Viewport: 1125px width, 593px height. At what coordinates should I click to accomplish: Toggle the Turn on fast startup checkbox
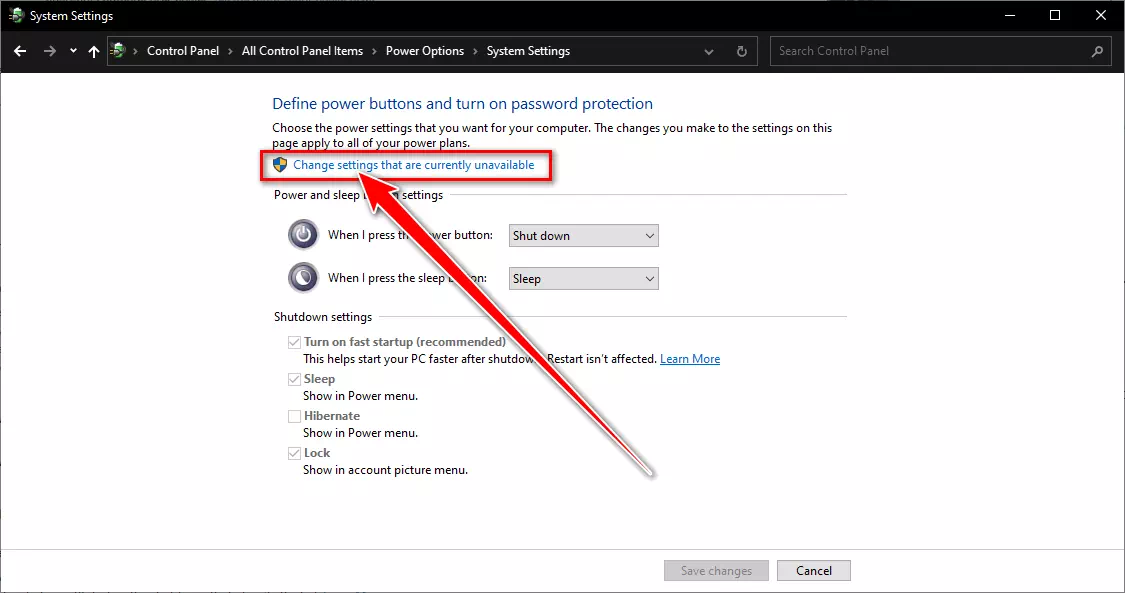(294, 342)
